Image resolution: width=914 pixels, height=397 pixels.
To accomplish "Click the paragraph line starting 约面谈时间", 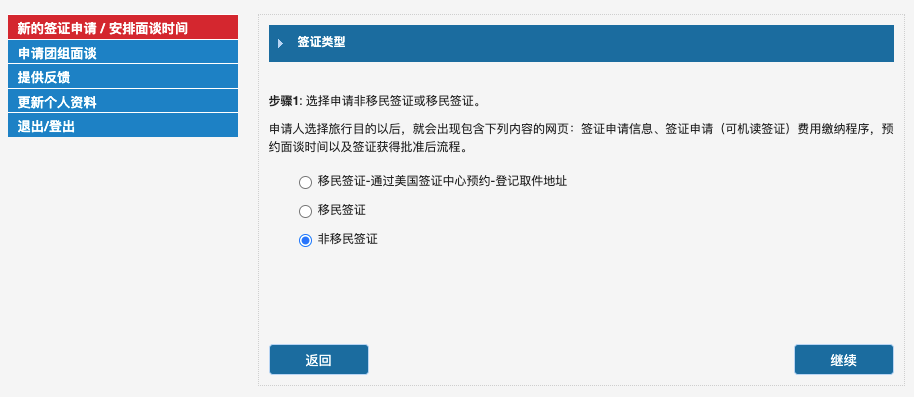I will click(x=368, y=147).
